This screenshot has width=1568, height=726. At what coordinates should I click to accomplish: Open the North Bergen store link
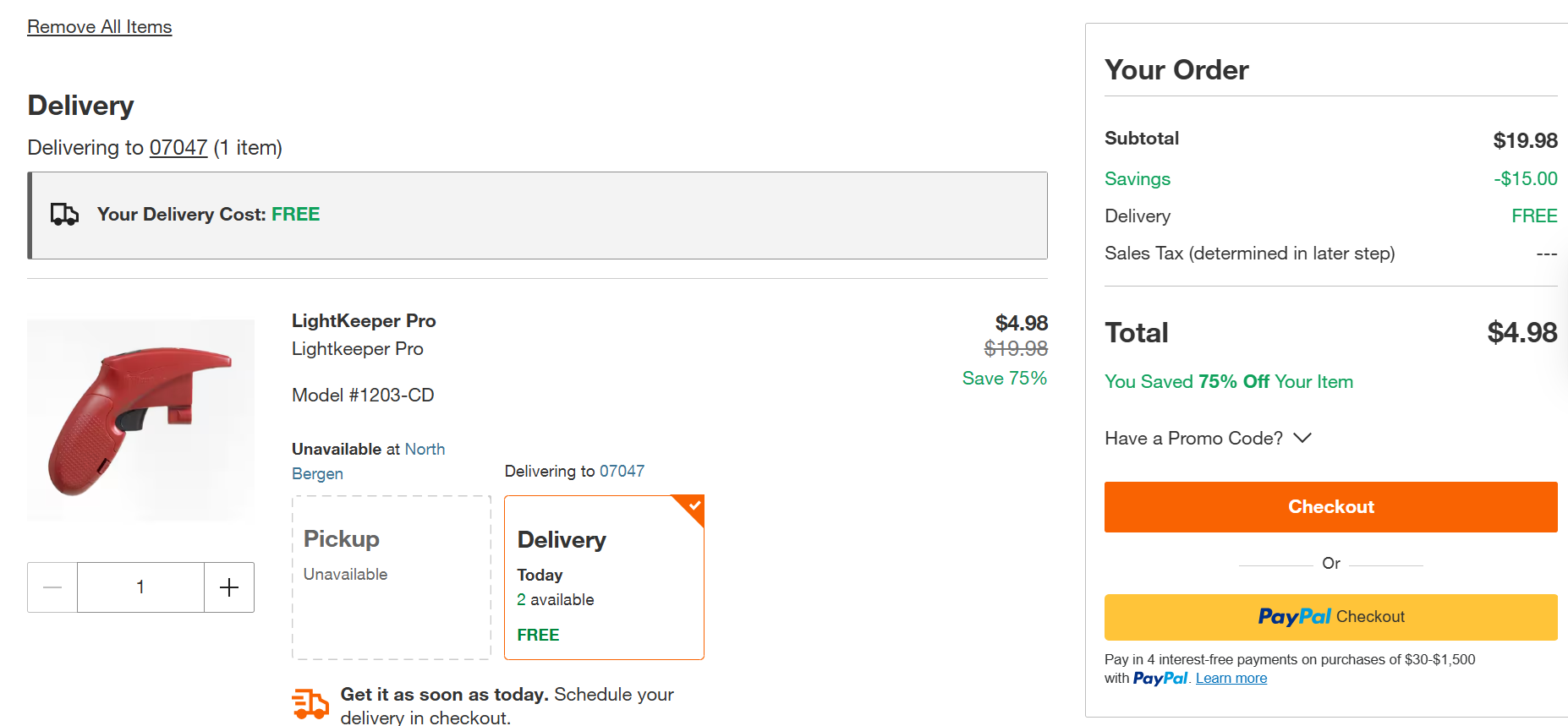(x=368, y=461)
